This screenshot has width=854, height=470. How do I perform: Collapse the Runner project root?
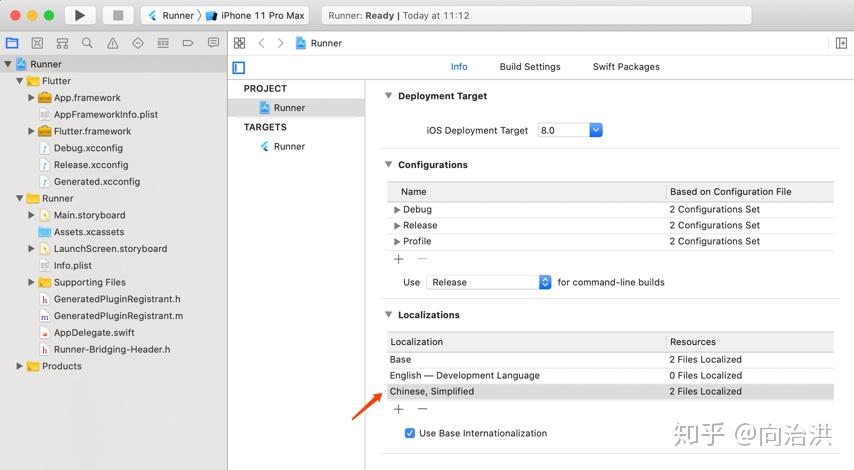pos(8,64)
